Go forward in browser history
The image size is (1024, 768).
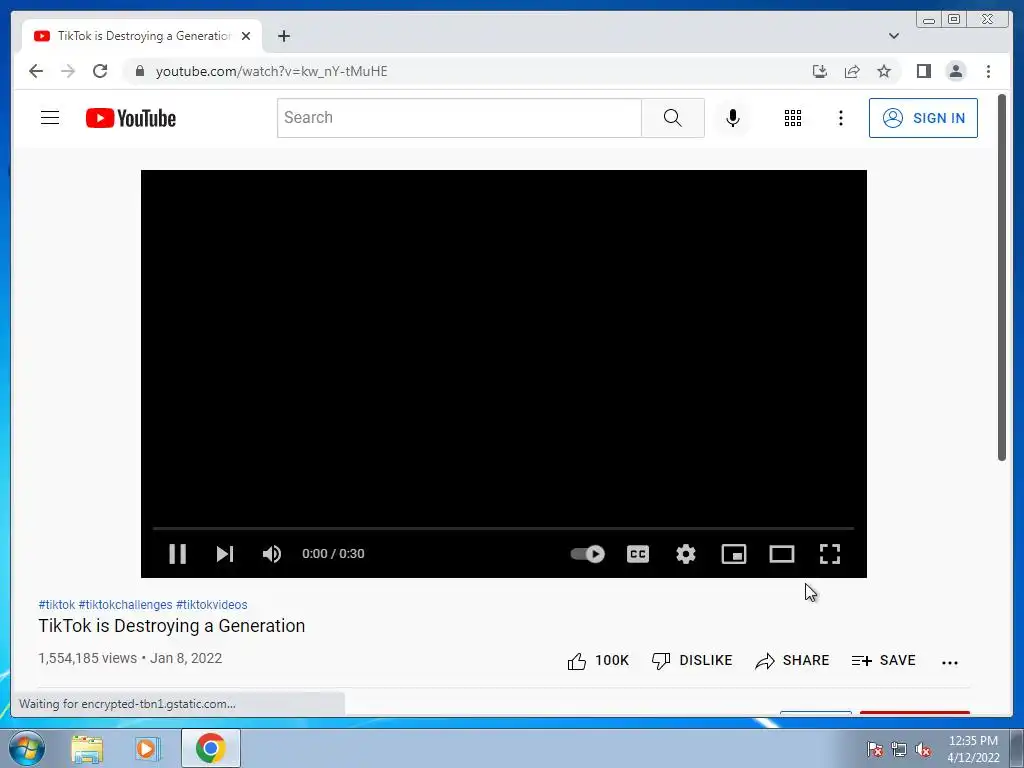[x=68, y=71]
